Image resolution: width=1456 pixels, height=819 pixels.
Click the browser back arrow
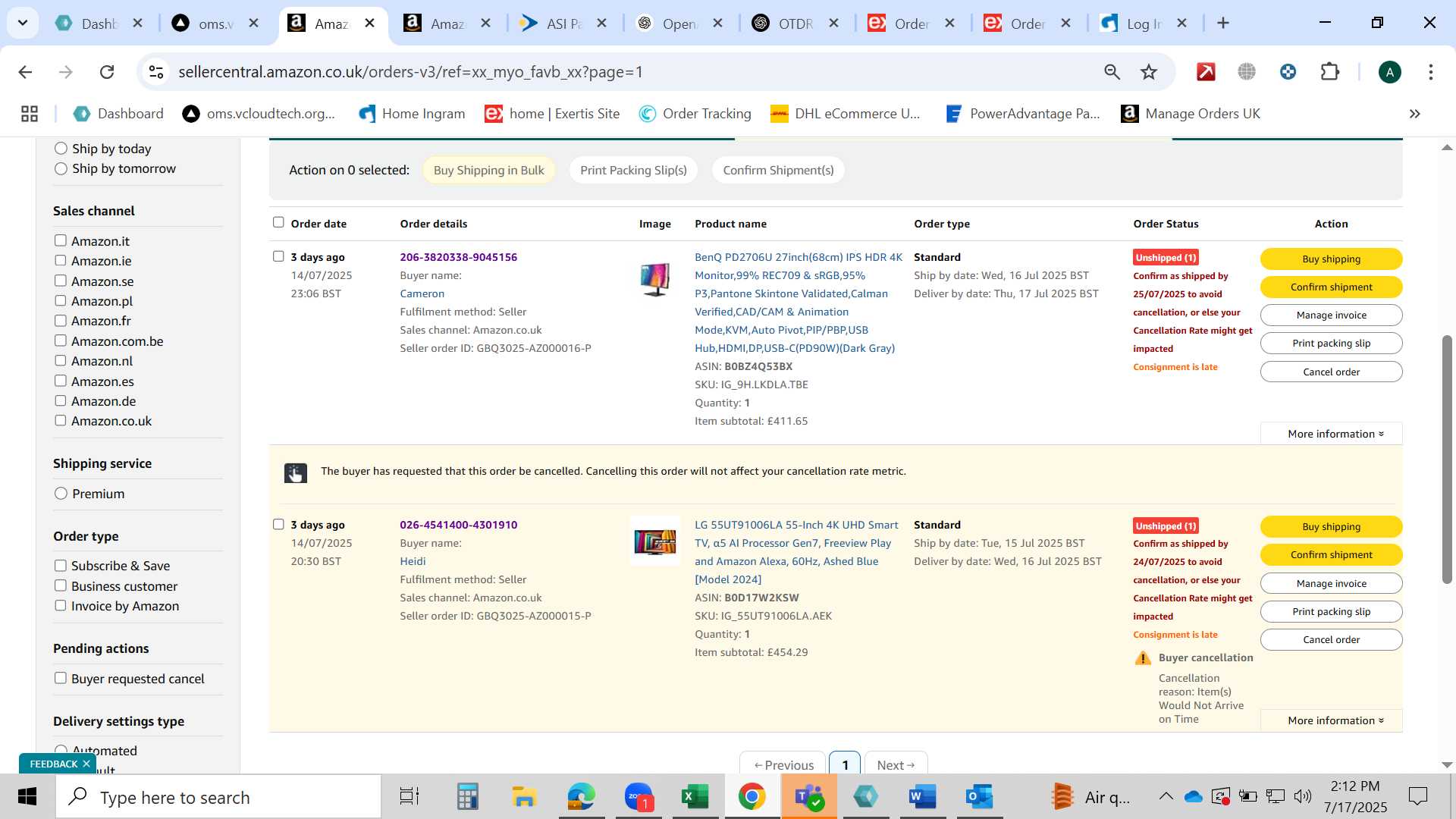coord(25,72)
